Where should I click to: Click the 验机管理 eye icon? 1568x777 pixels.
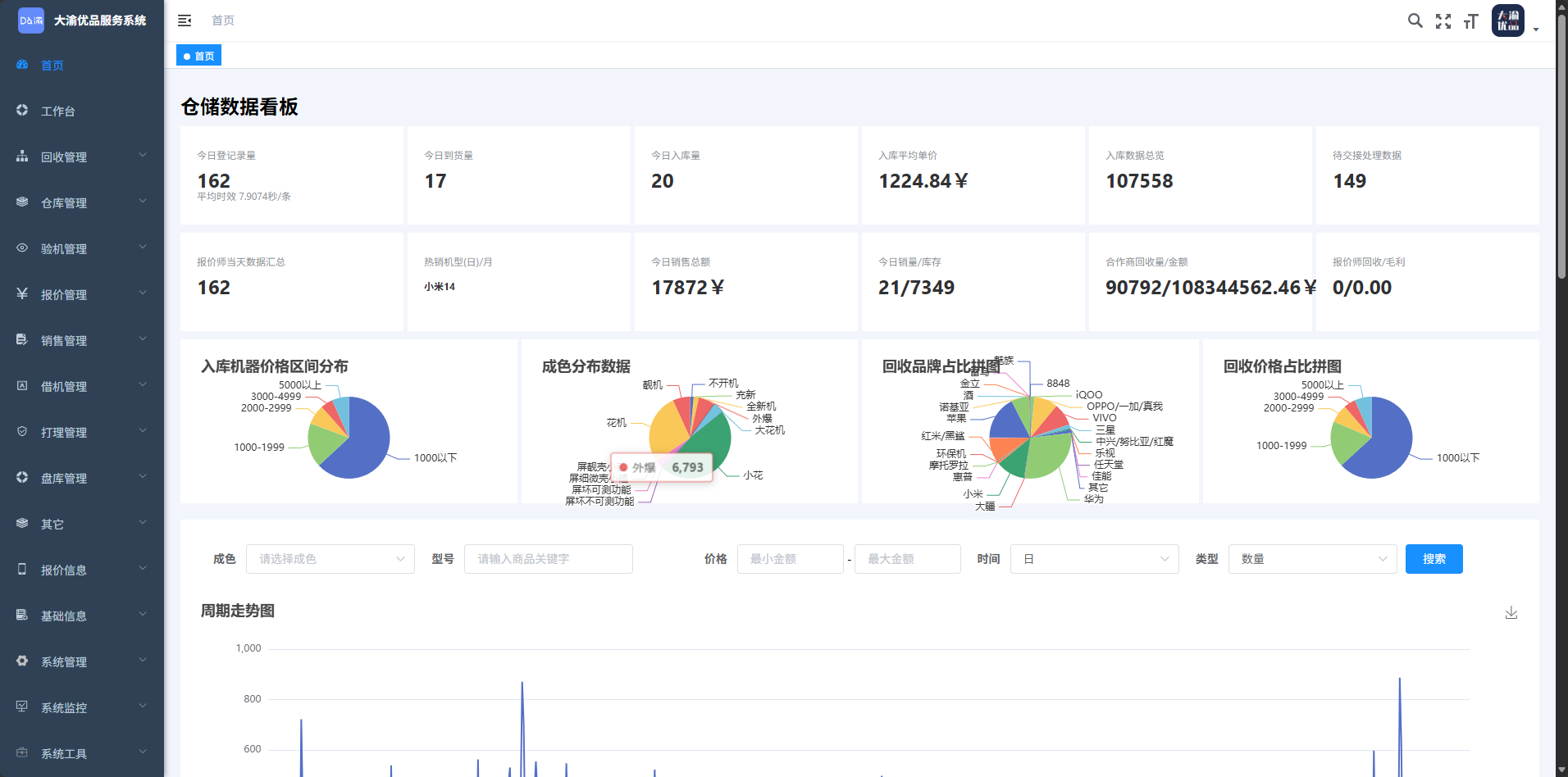point(22,248)
